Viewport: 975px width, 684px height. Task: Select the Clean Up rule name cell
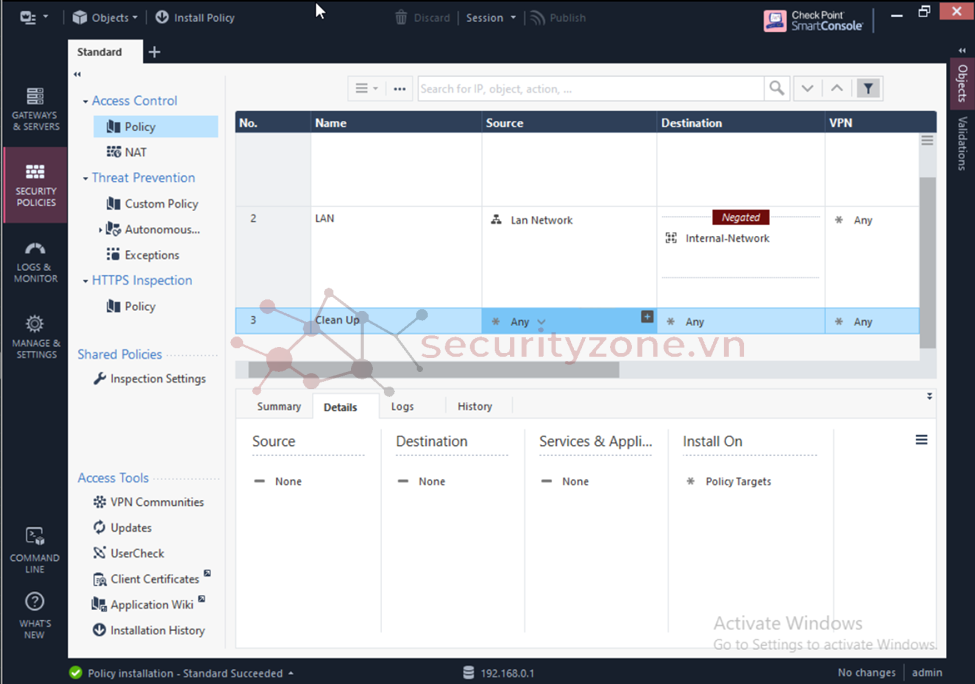coord(395,320)
